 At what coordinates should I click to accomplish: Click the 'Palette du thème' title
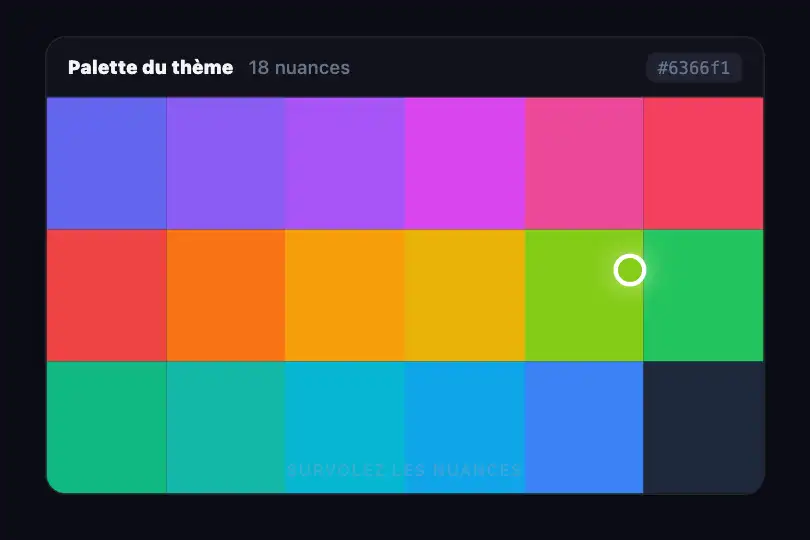click(x=150, y=67)
